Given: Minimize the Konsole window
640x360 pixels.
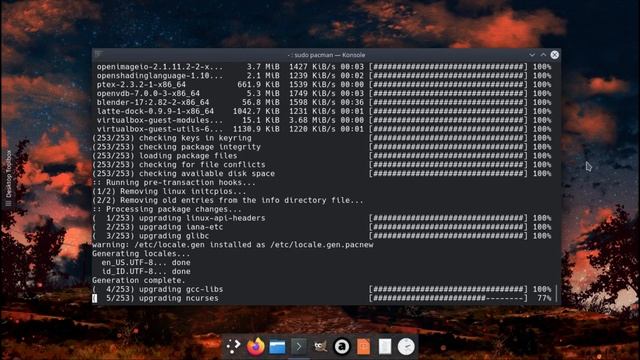Looking at the screenshot, I should tap(532, 55).
